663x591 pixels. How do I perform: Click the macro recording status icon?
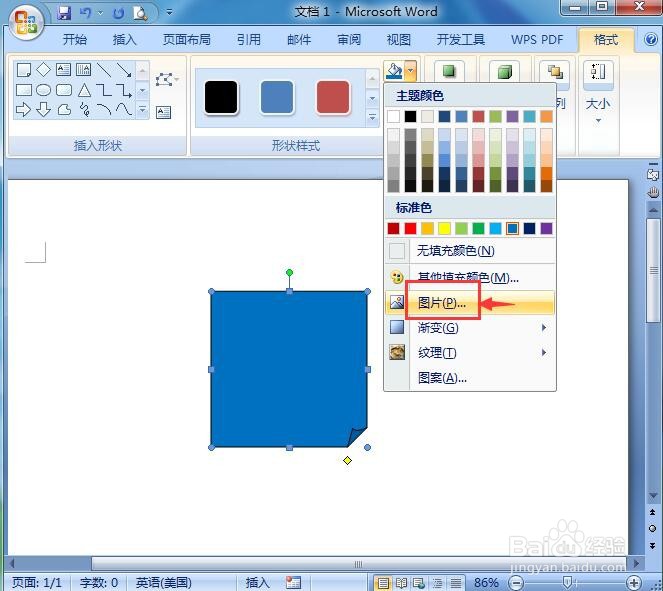point(293,583)
